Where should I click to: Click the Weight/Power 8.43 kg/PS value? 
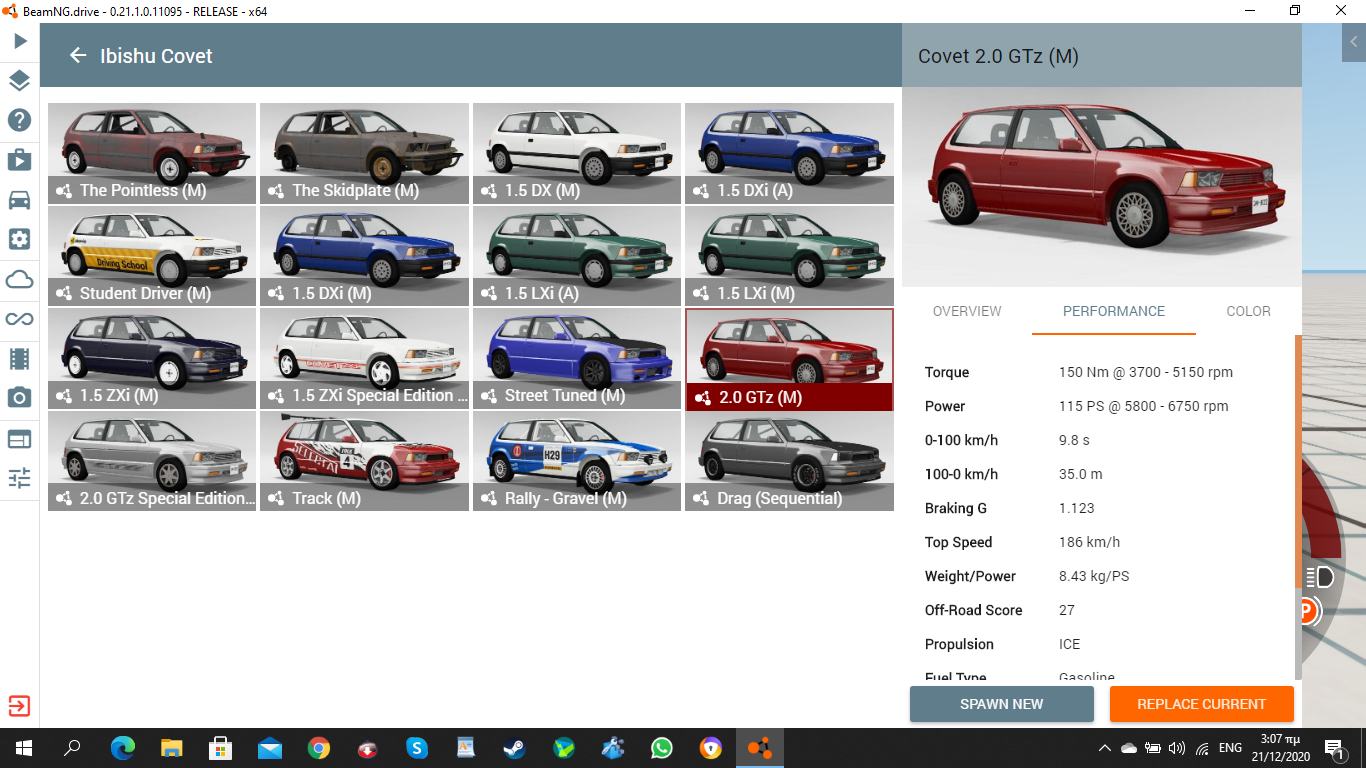click(x=1095, y=576)
